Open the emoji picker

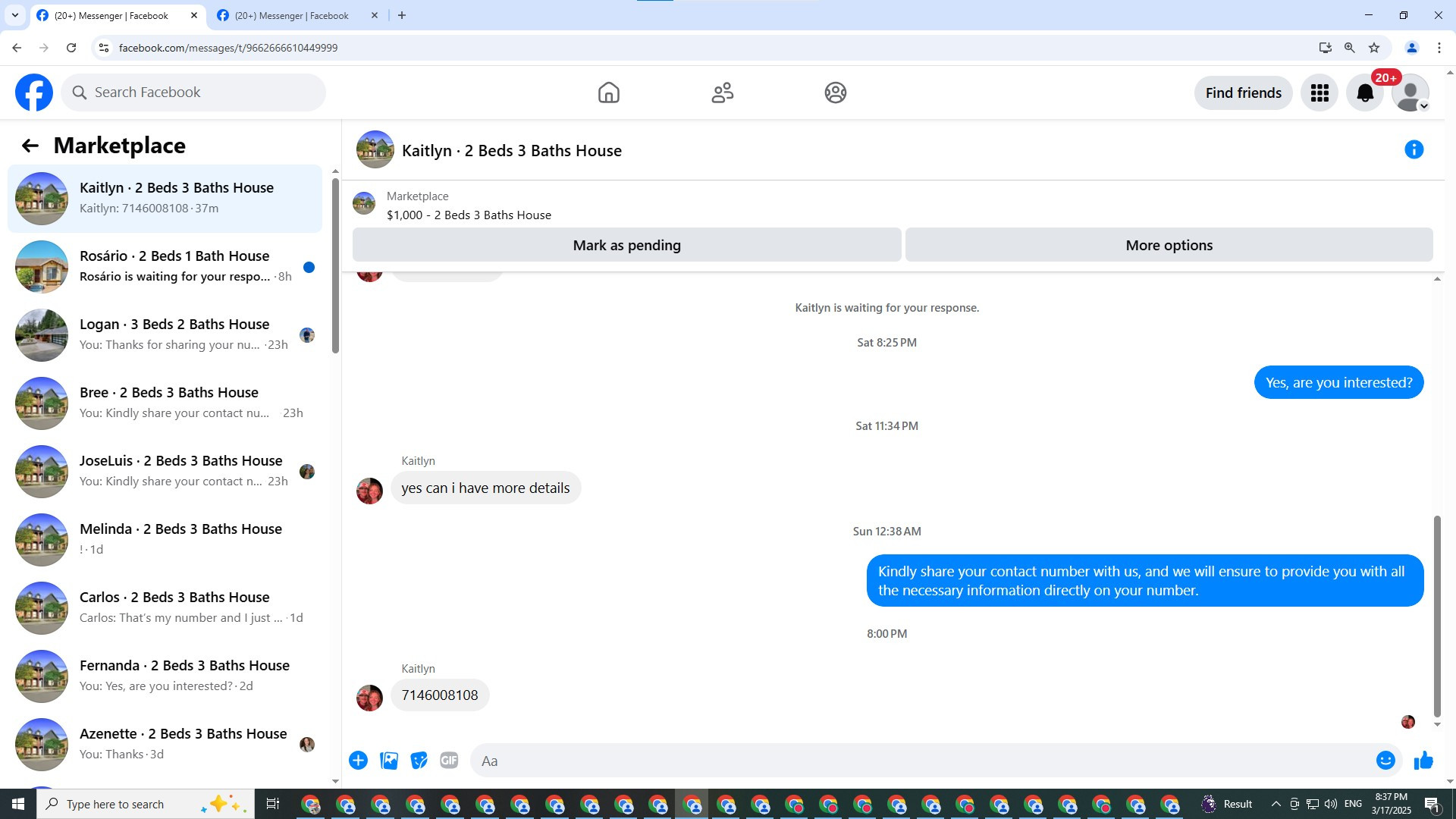pyautogui.click(x=1385, y=761)
